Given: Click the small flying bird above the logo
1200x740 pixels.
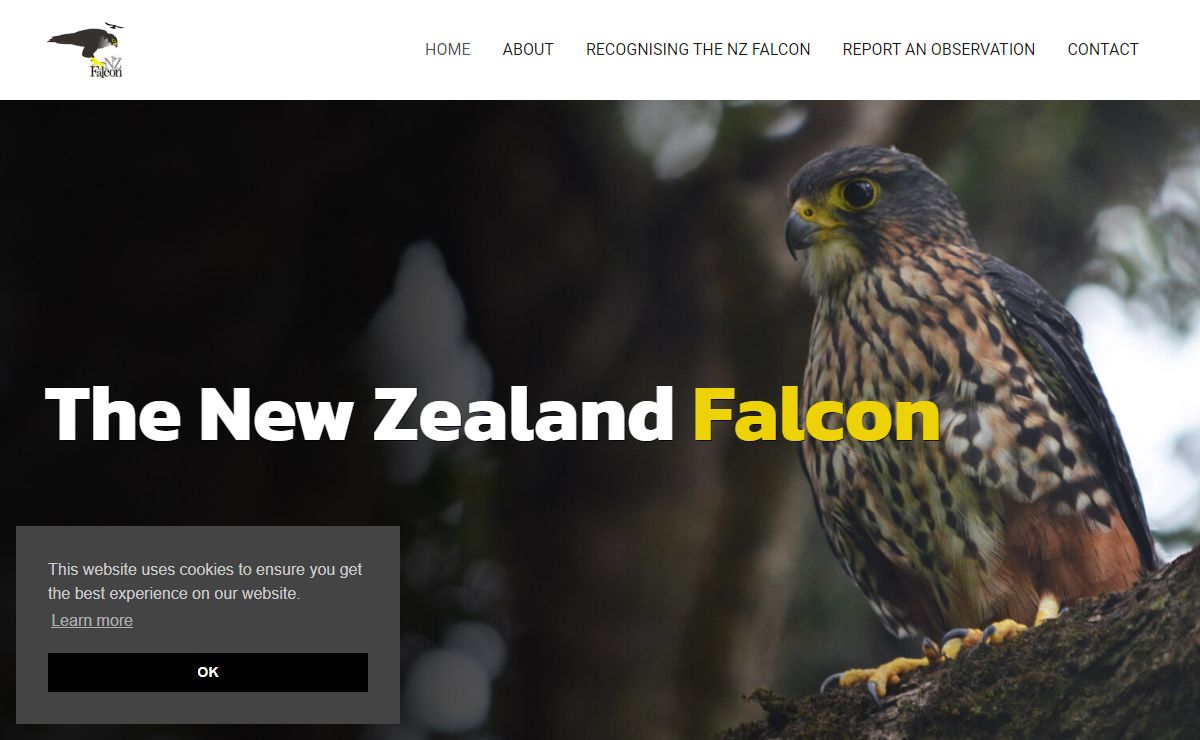Looking at the screenshot, I should (113, 25).
